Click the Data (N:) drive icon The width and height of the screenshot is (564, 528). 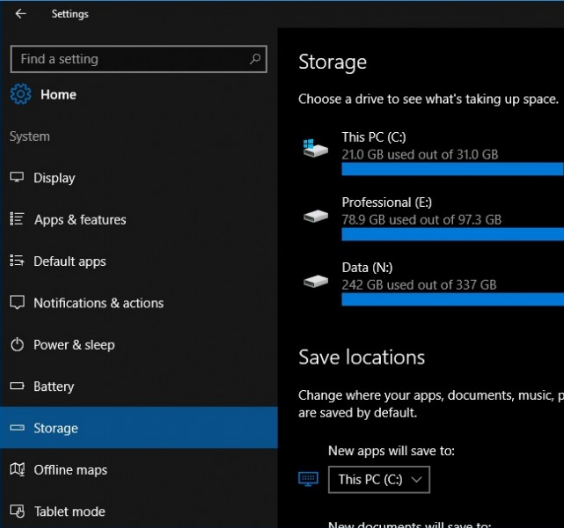click(315, 281)
